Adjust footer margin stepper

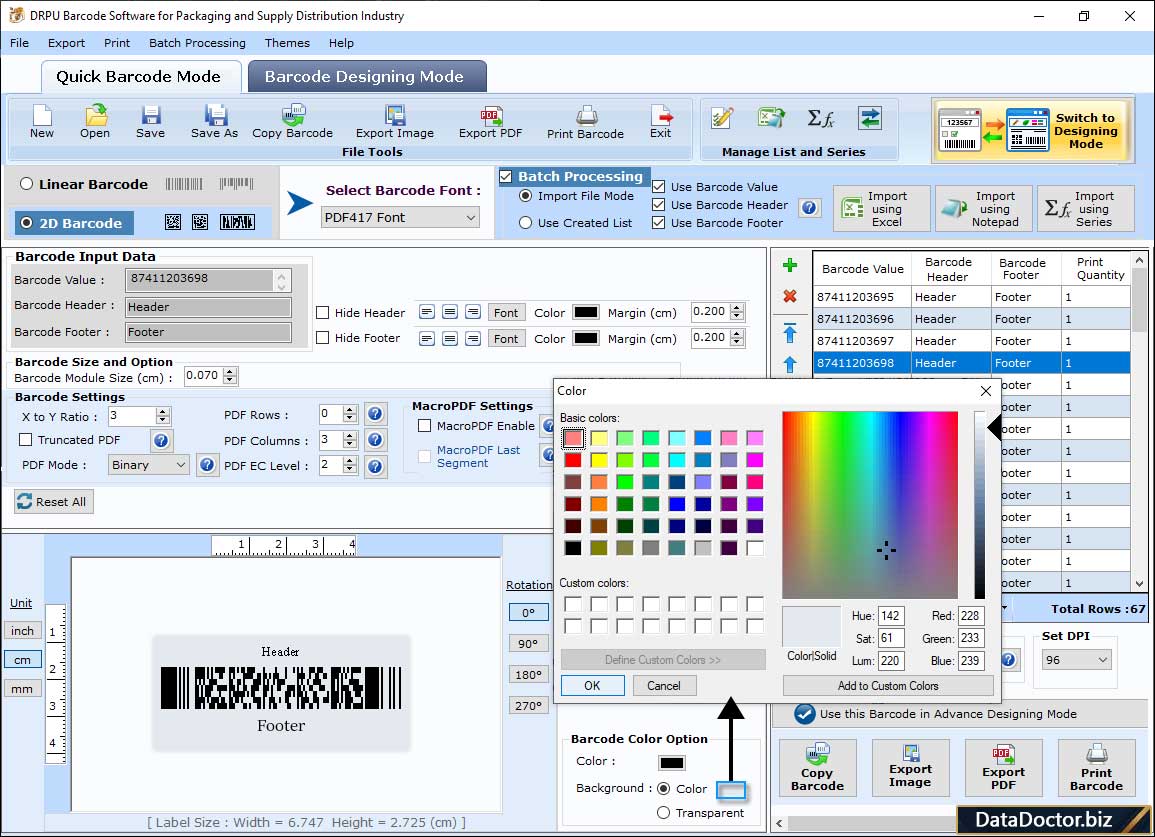point(737,337)
